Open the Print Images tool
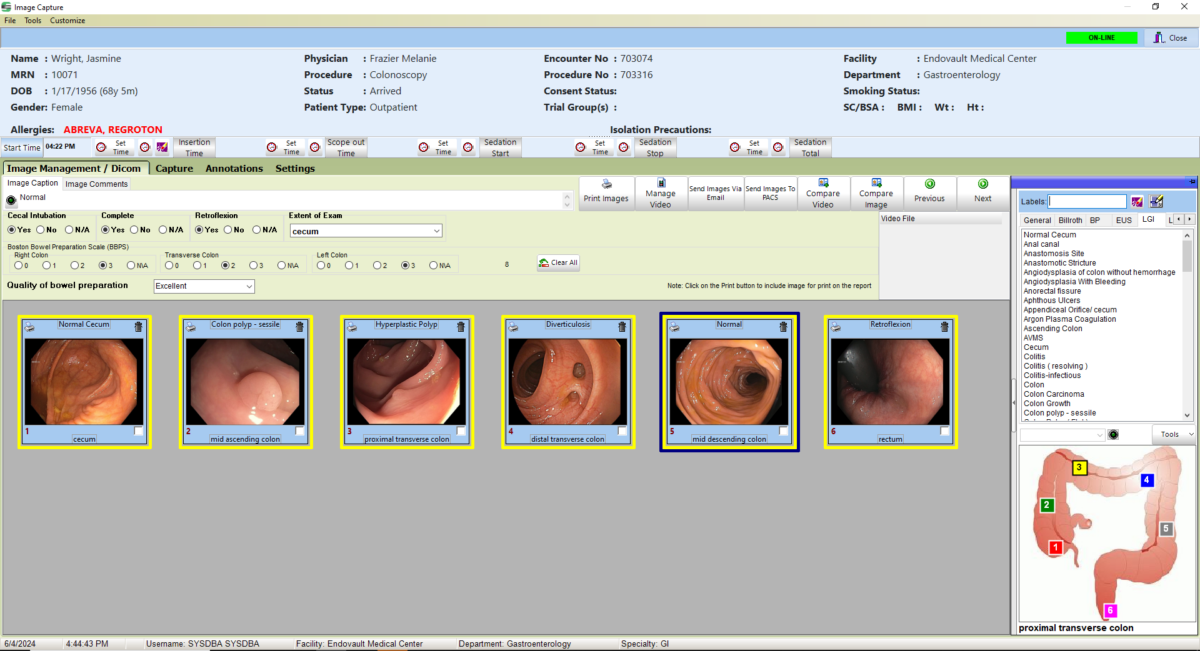Screen dimensions: 1200x651 coord(604,192)
